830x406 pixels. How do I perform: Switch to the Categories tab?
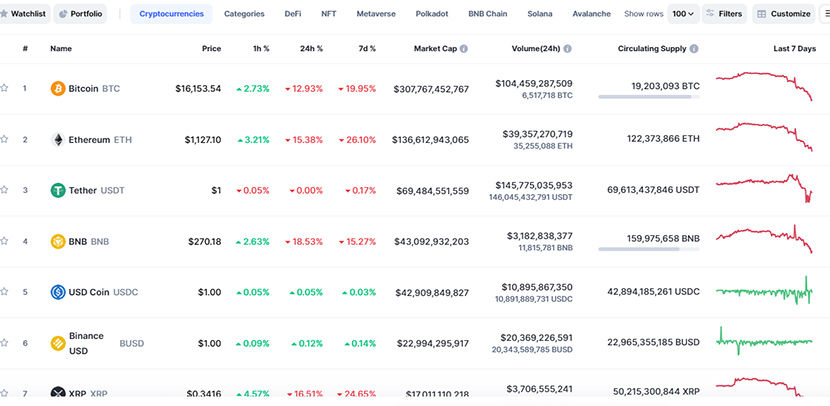click(244, 14)
